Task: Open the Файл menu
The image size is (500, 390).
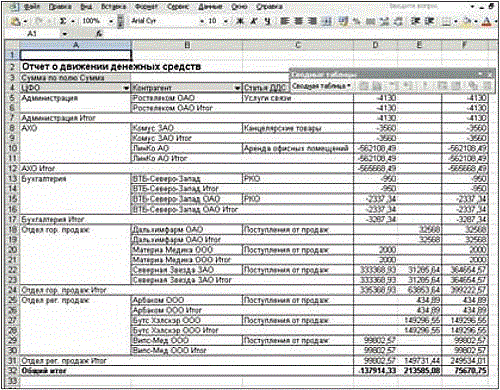Action: pyautogui.click(x=32, y=7)
